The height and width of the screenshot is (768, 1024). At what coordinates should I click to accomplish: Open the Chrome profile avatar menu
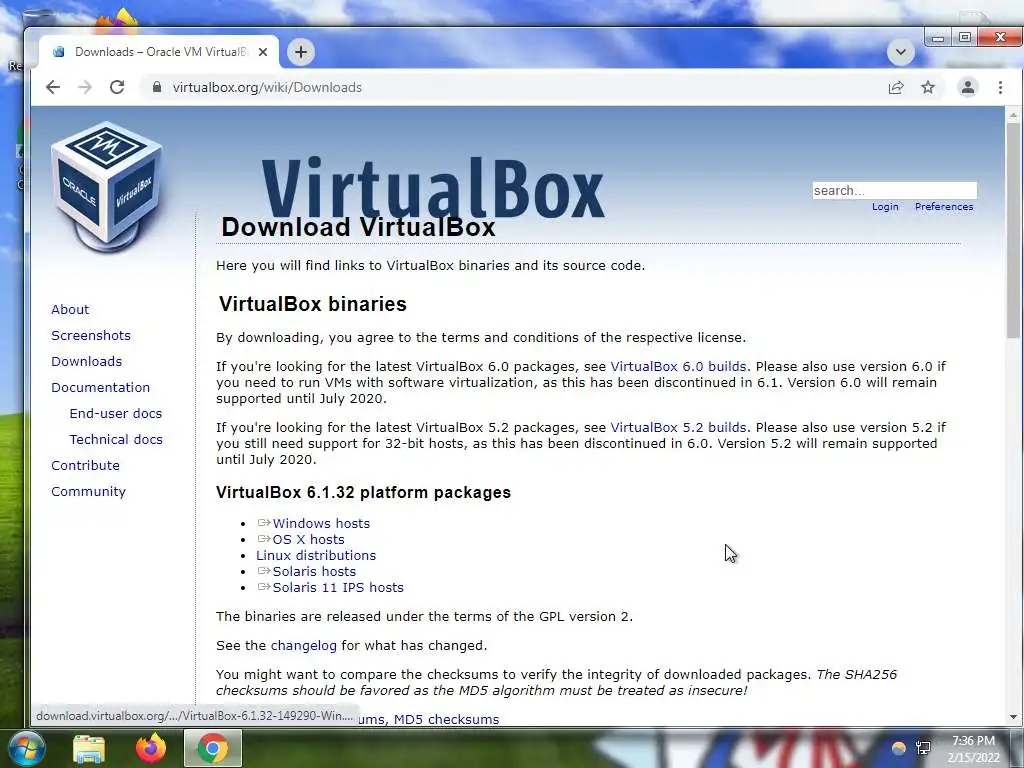[x=967, y=87]
